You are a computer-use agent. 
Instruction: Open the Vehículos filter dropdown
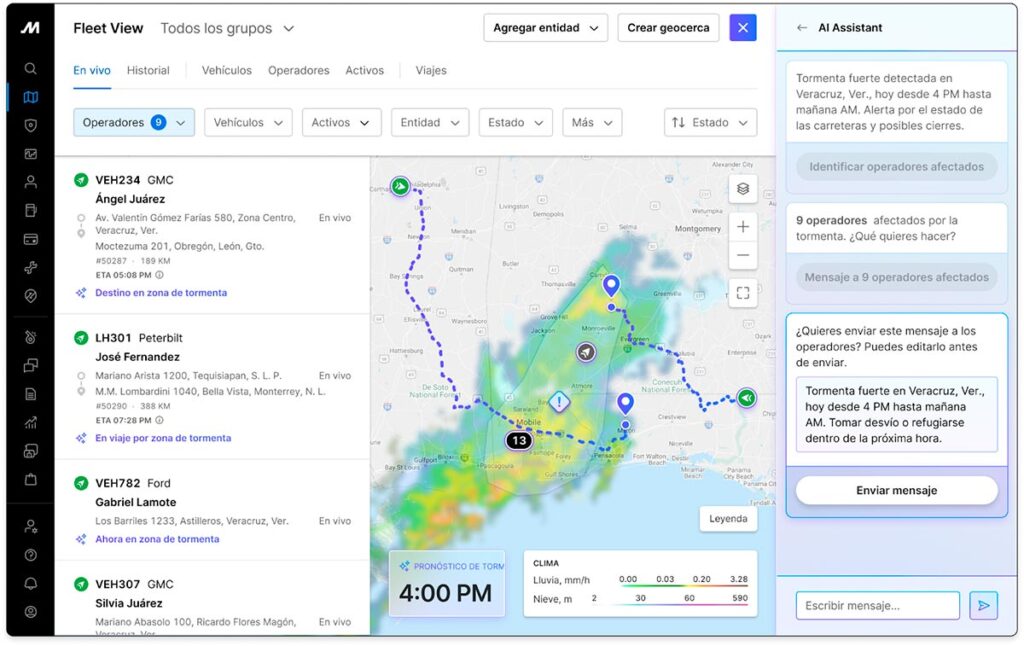[248, 123]
